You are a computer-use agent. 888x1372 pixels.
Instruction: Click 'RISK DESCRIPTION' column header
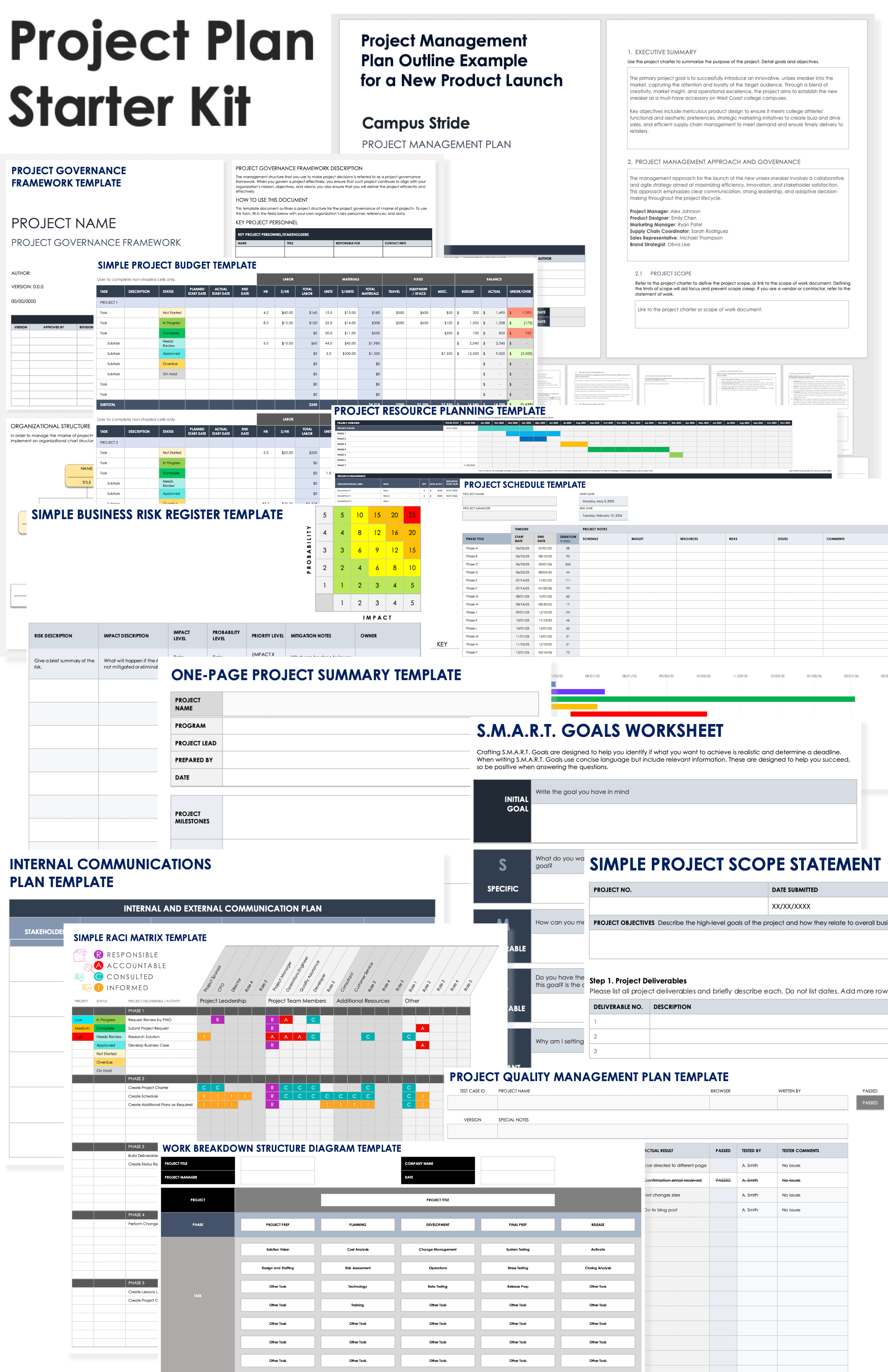[x=64, y=636]
